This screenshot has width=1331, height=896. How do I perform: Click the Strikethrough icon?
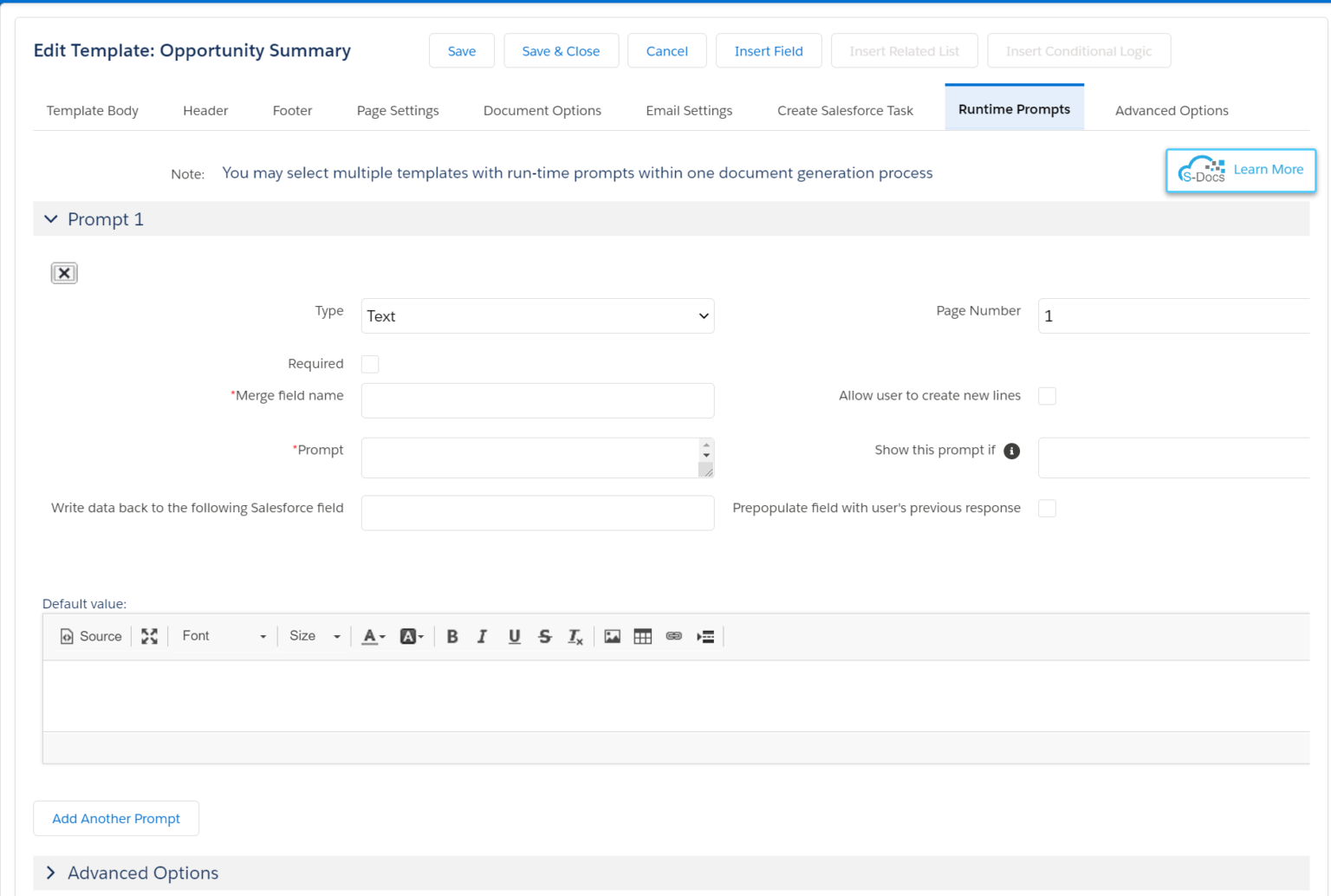545,636
